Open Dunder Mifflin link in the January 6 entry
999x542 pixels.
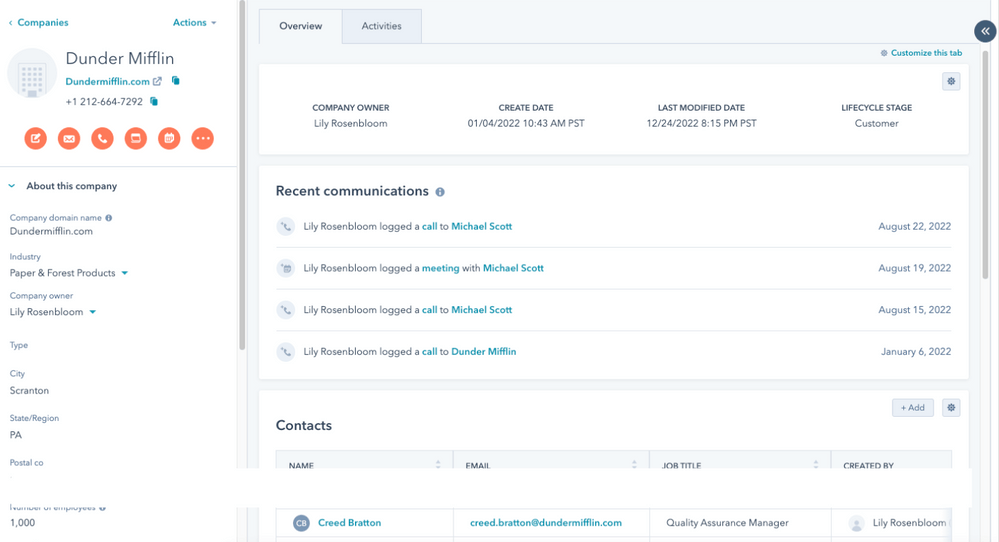coord(484,352)
